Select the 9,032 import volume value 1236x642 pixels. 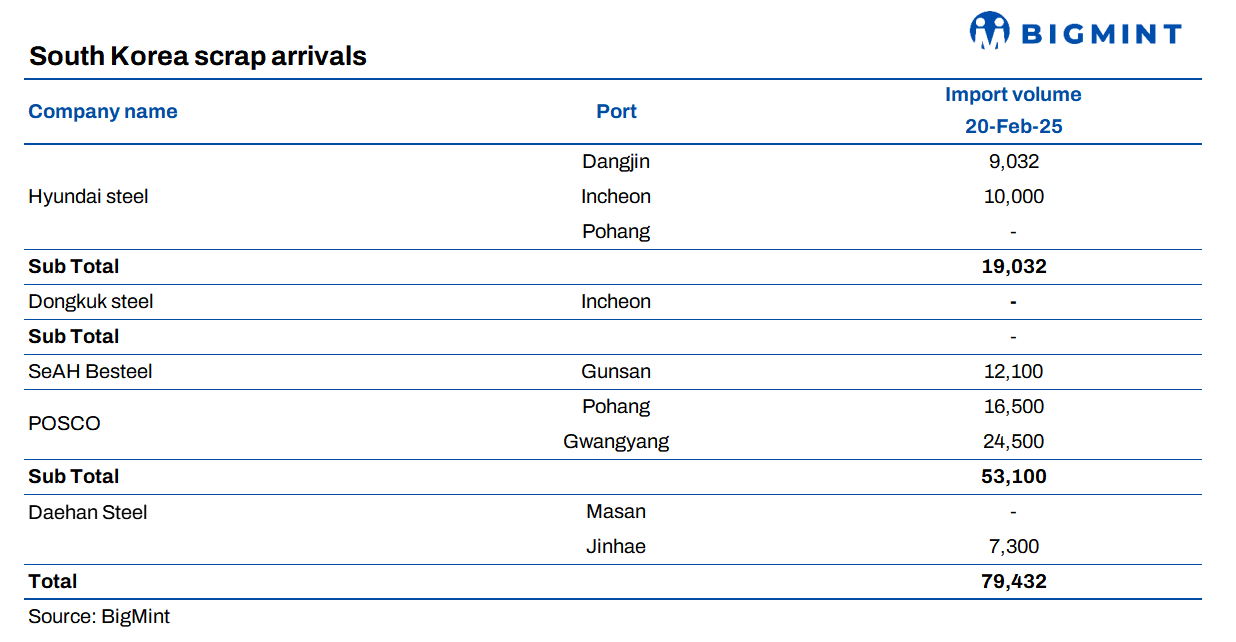point(1013,161)
